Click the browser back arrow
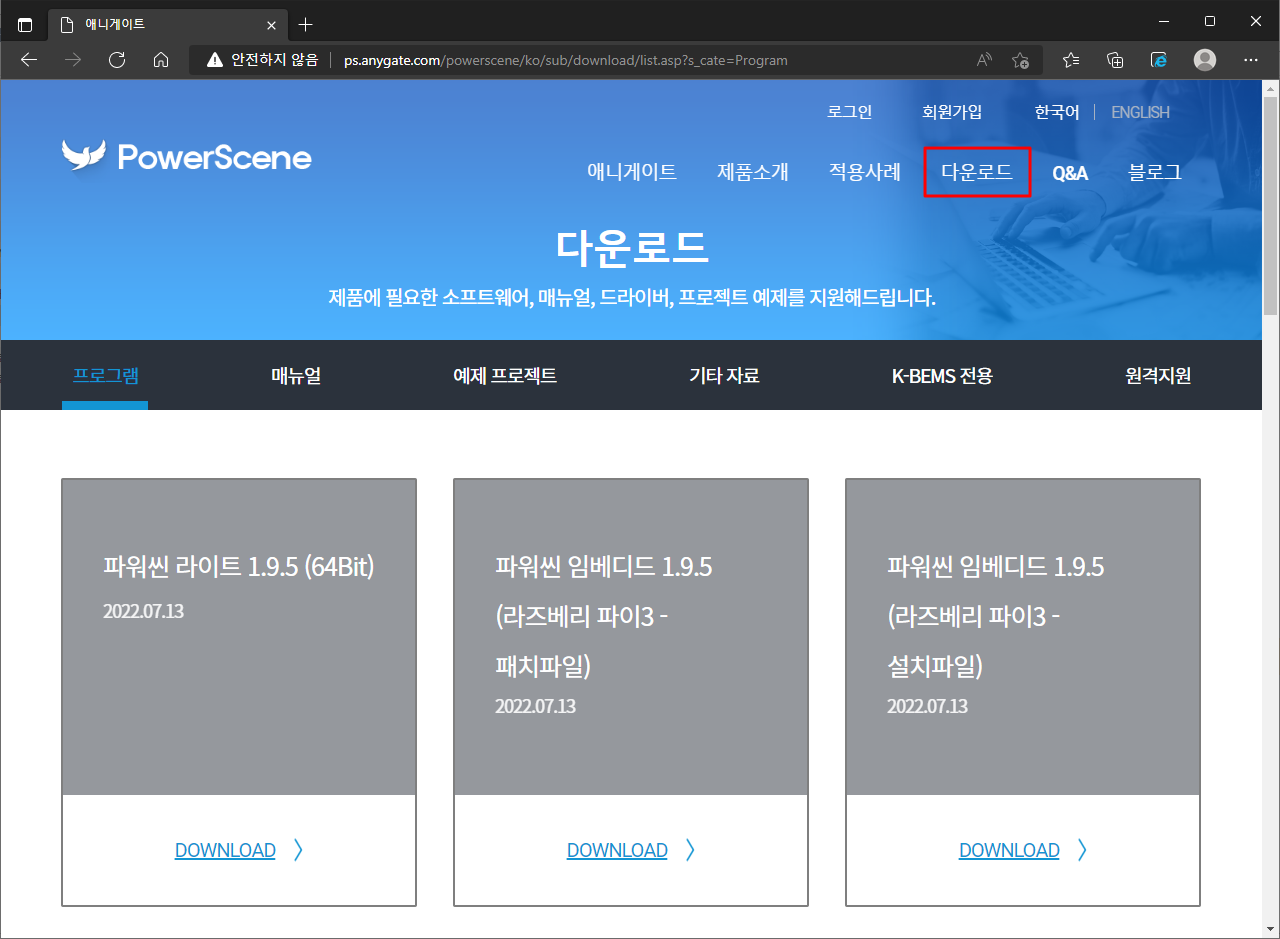Image resolution: width=1280 pixels, height=939 pixels. (x=28, y=60)
